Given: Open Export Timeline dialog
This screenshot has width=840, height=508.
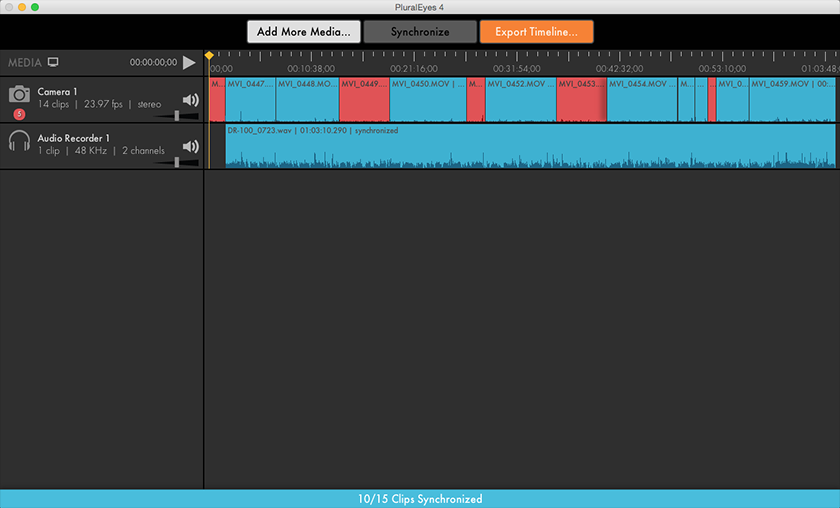Looking at the screenshot, I should coord(536,32).
